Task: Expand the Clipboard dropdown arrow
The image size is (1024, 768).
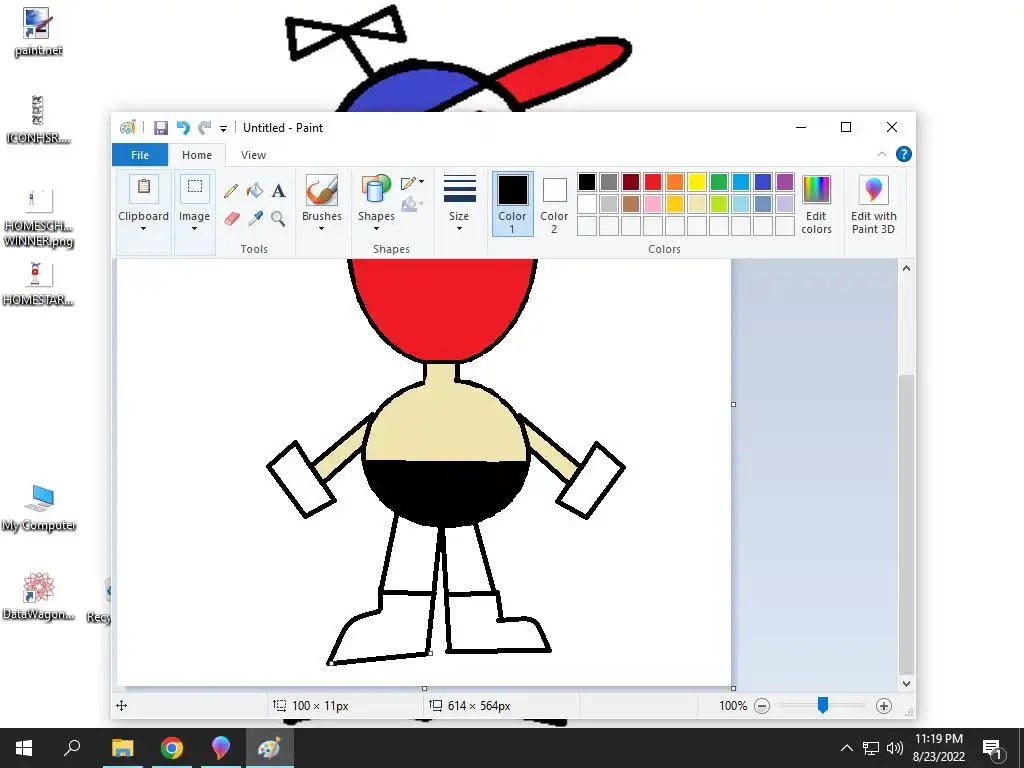Action: 143,229
